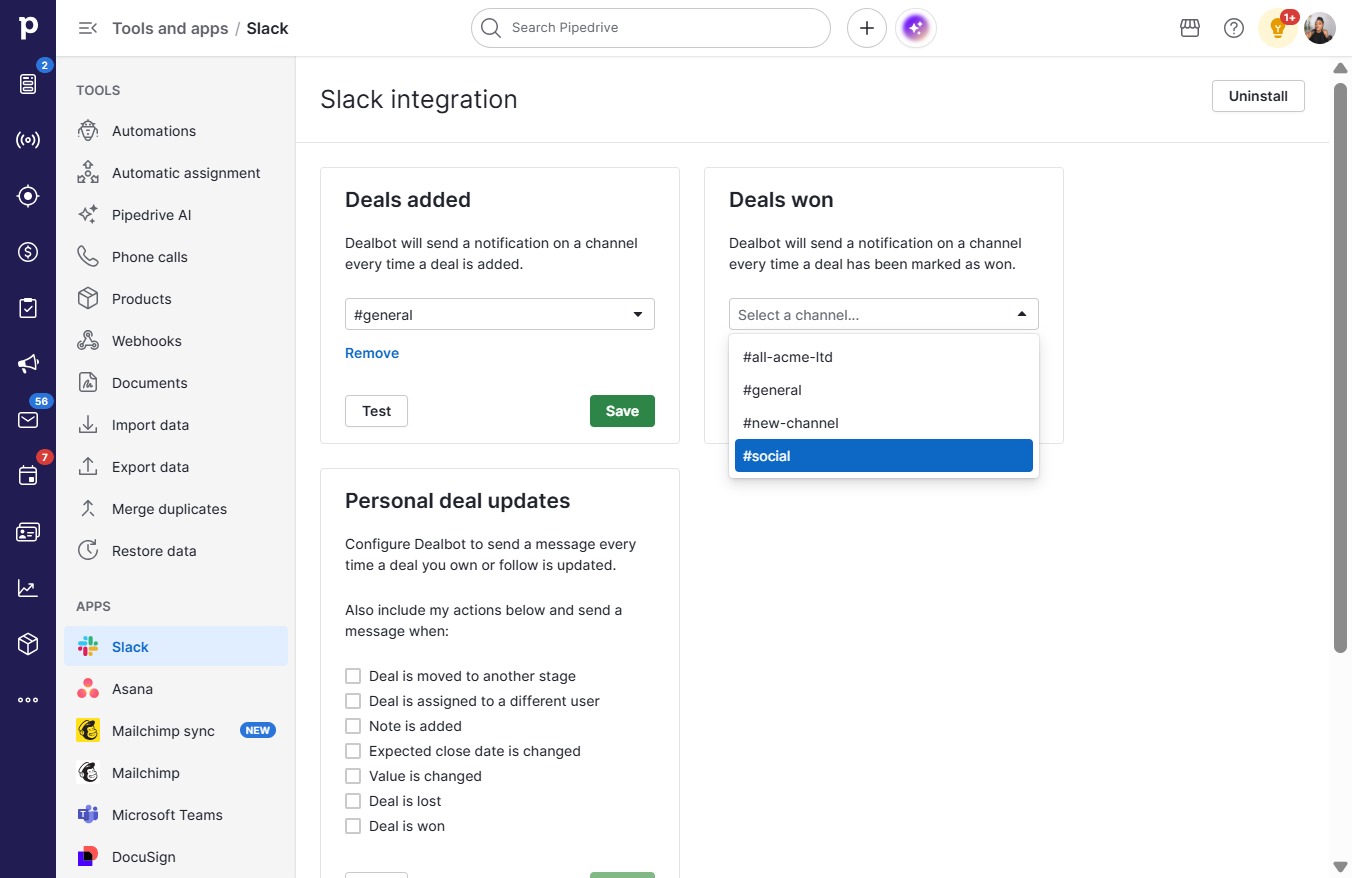Open the AI assistant sparkle icon

click(916, 28)
